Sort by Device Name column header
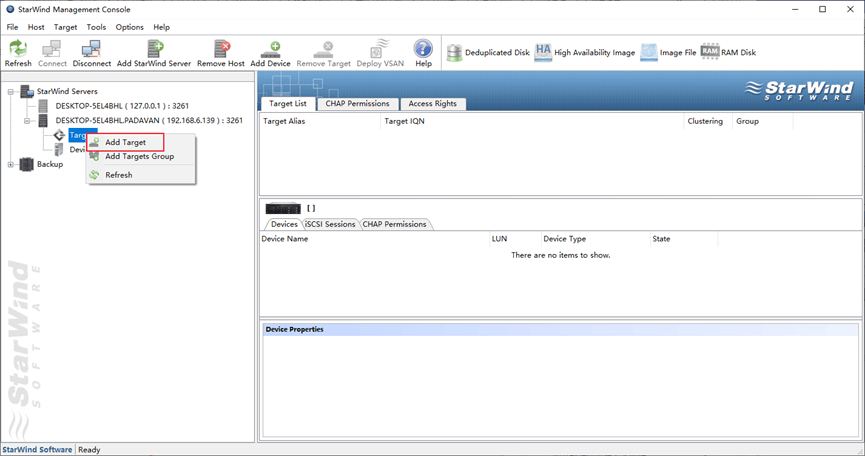Image resolution: width=865 pixels, height=456 pixels. [375, 239]
